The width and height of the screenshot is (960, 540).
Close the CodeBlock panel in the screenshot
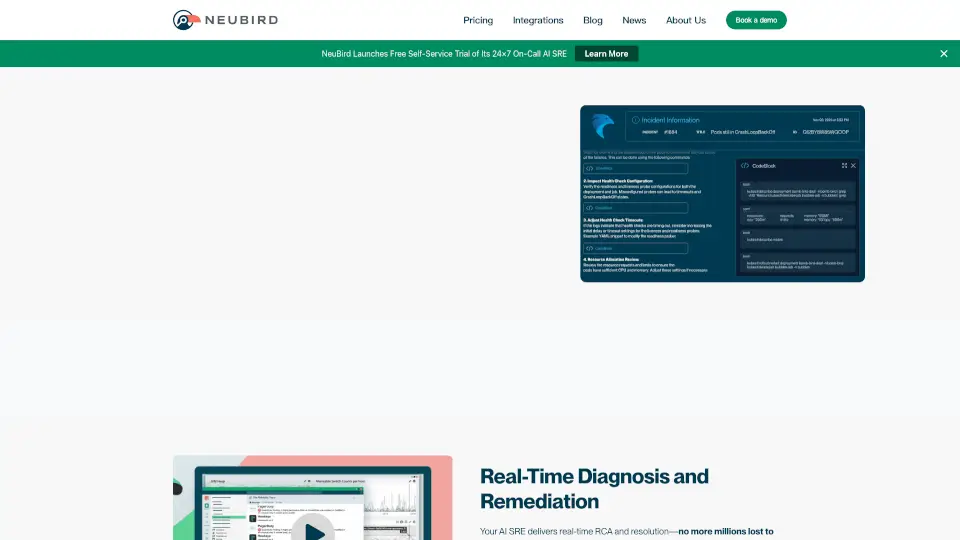[x=853, y=165]
